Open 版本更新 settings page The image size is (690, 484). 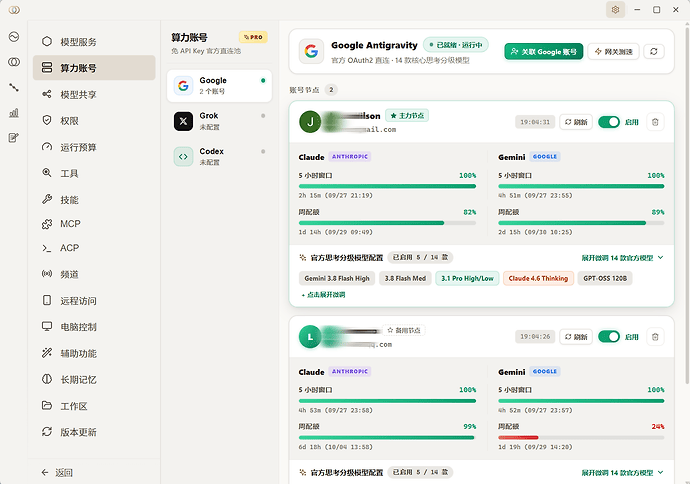[94, 432]
